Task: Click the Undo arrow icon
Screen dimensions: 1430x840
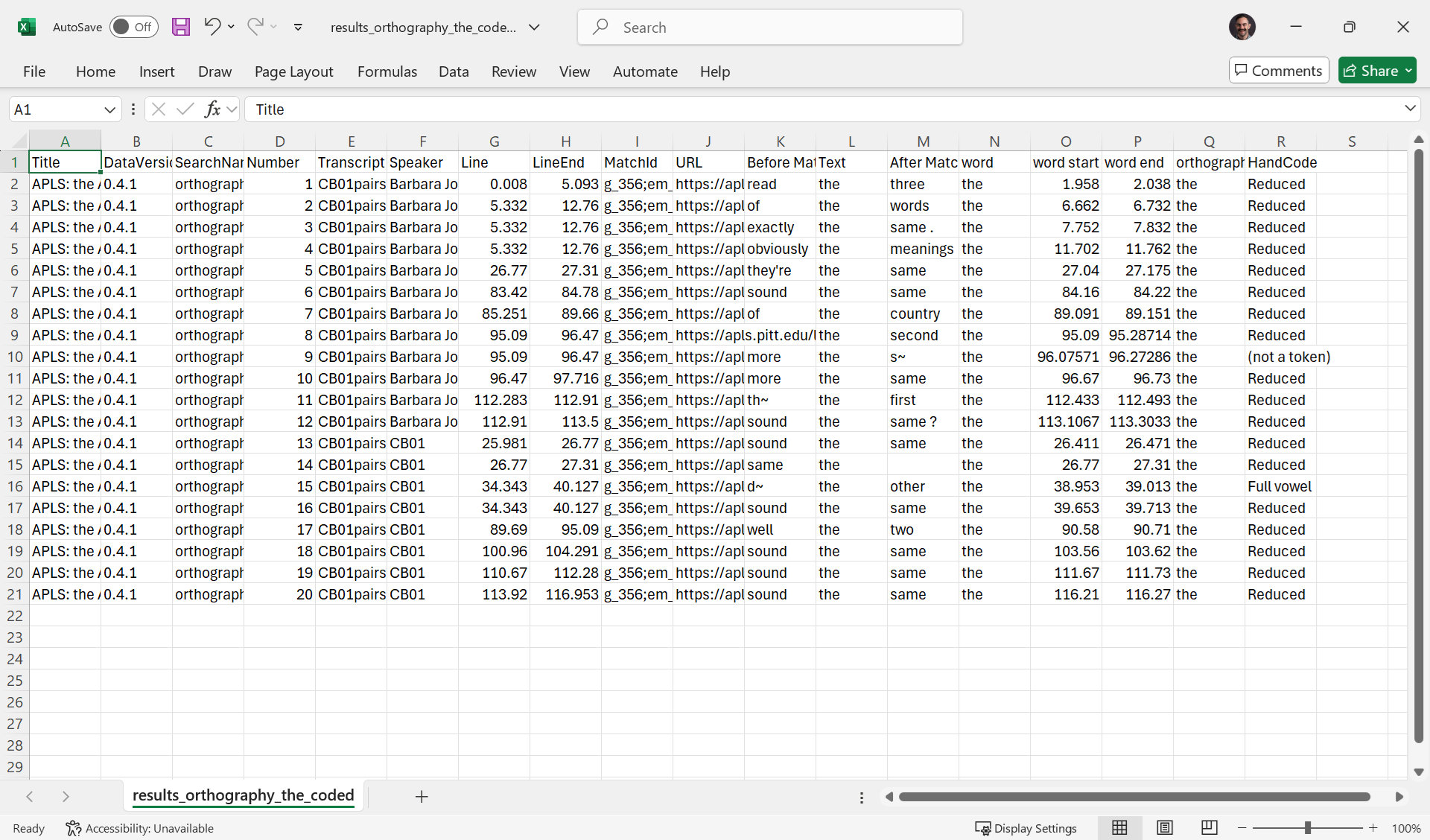Action: [x=212, y=27]
